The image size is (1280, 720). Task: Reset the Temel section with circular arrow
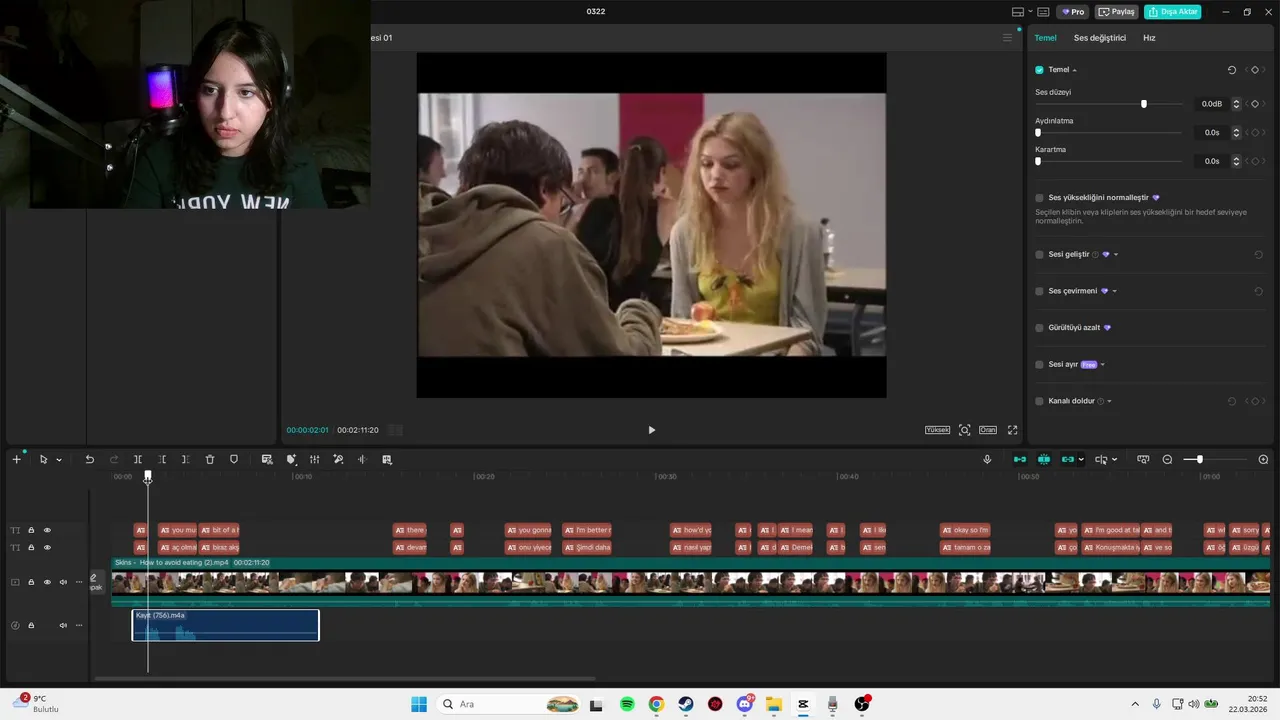[x=1232, y=70]
